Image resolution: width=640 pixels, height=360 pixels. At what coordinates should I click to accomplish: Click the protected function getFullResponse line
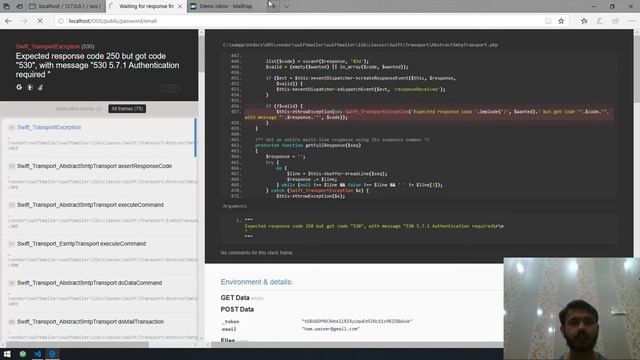308,145
